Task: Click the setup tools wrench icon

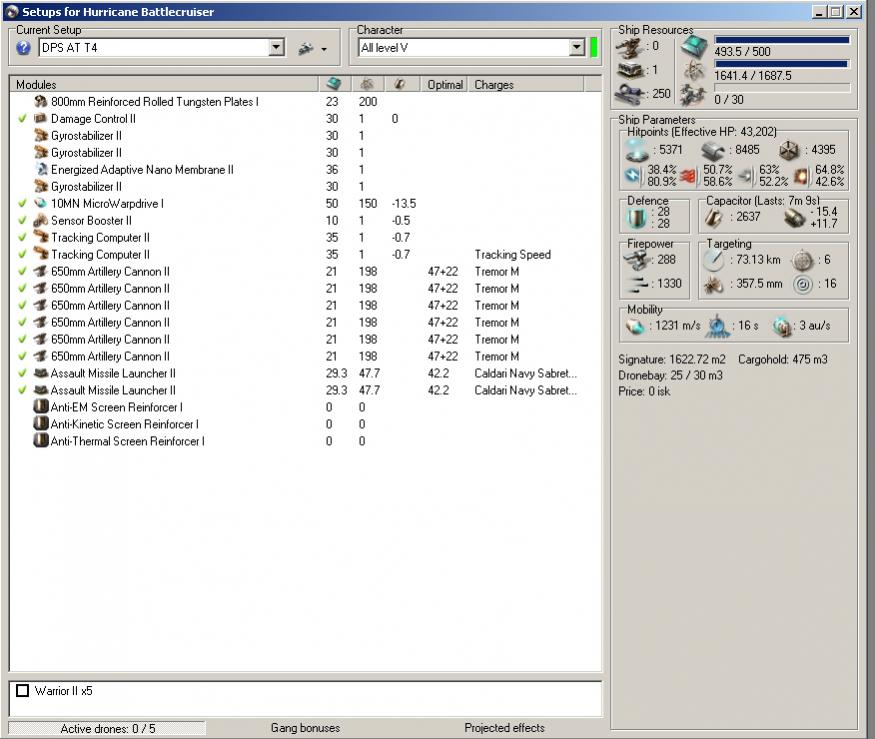Action: pos(306,48)
